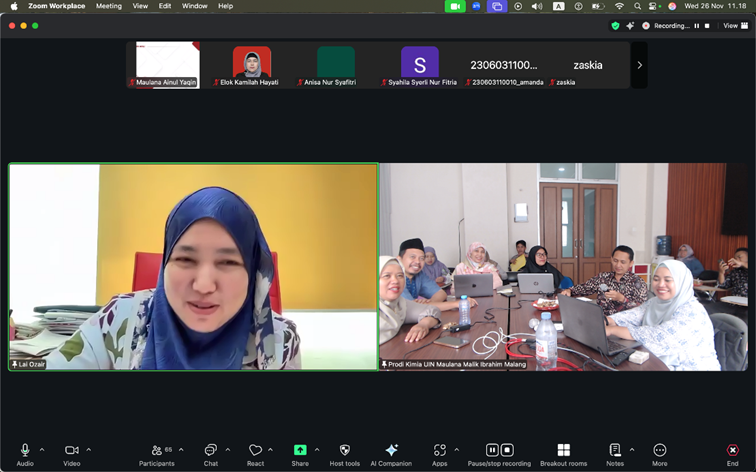Viewport: 756px width, 472px height.
Task: Expand the Video options arrow
Action: 89,450
